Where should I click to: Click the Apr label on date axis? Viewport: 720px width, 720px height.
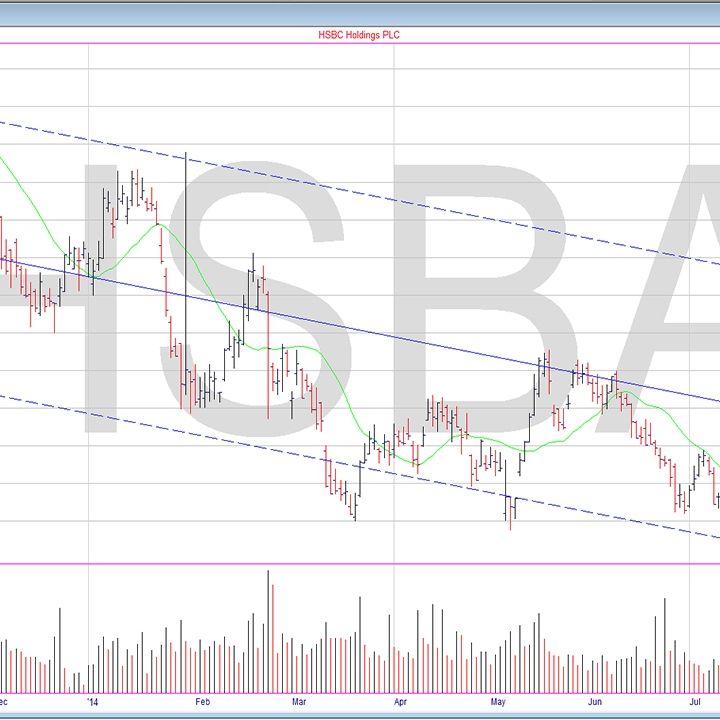tap(400, 702)
